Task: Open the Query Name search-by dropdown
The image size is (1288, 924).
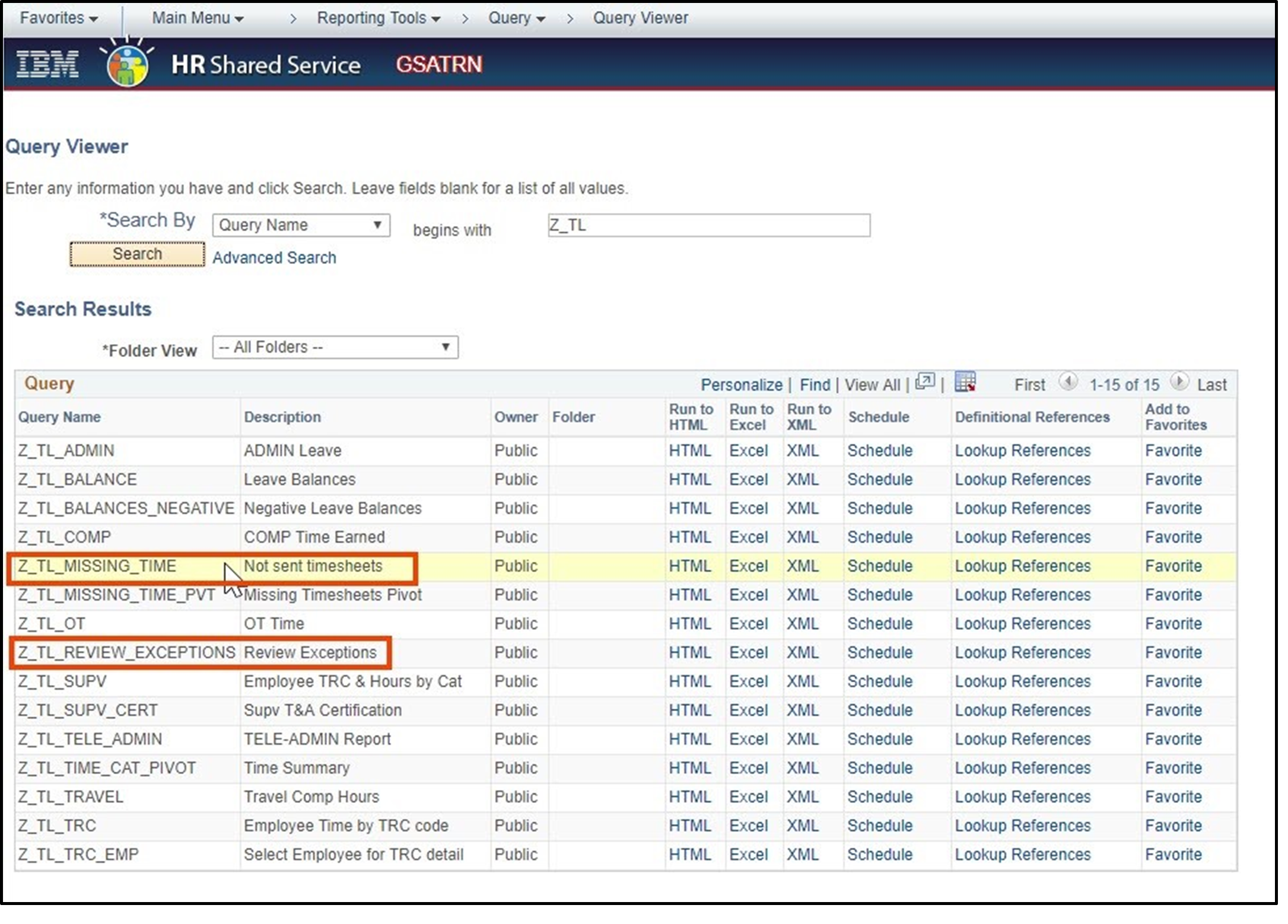Action: coord(300,225)
